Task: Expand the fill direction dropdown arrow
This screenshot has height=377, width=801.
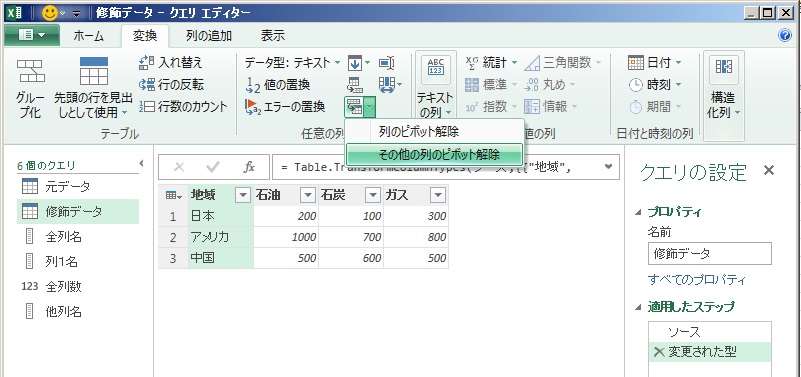Action: pyautogui.click(x=367, y=63)
